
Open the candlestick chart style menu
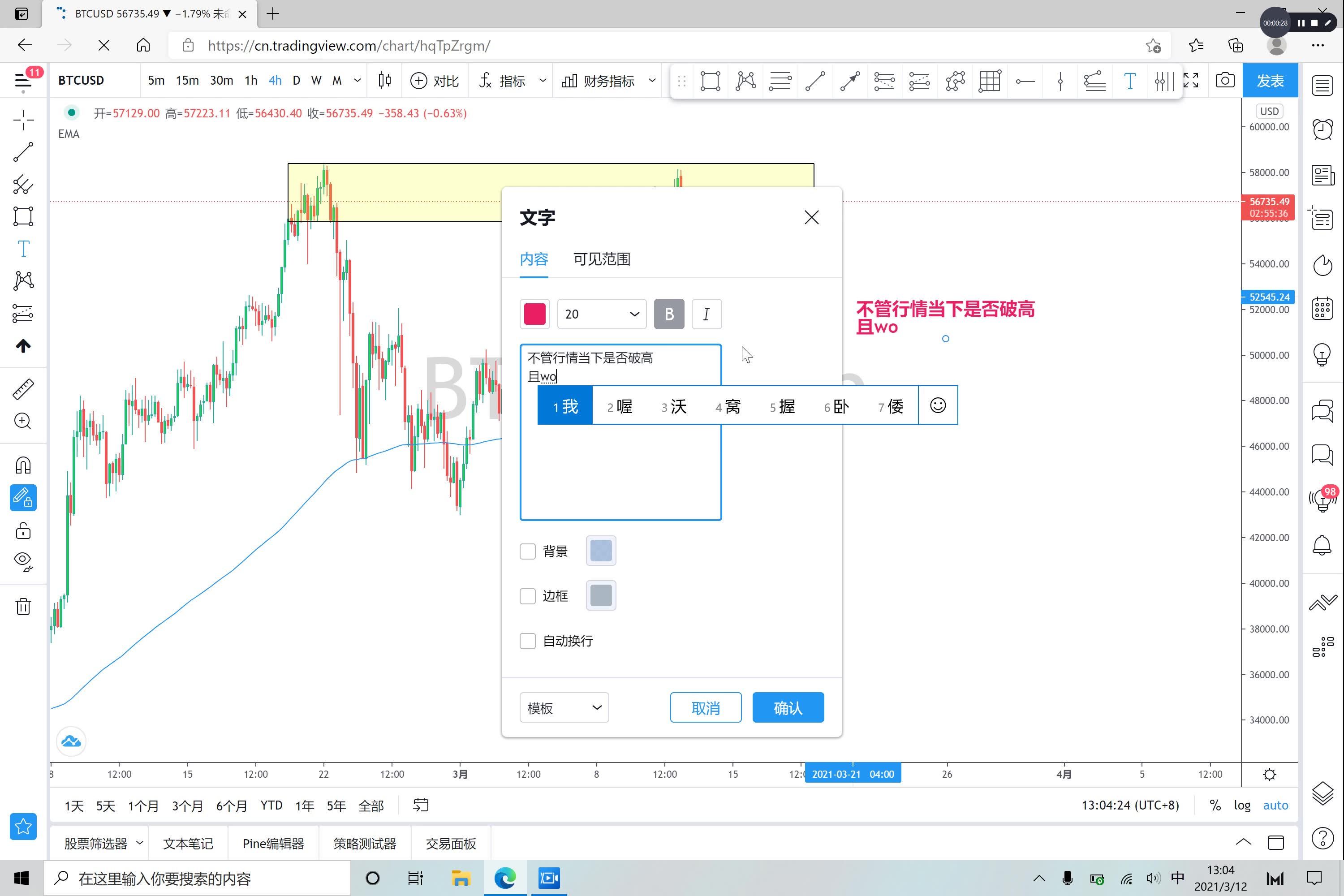384,81
